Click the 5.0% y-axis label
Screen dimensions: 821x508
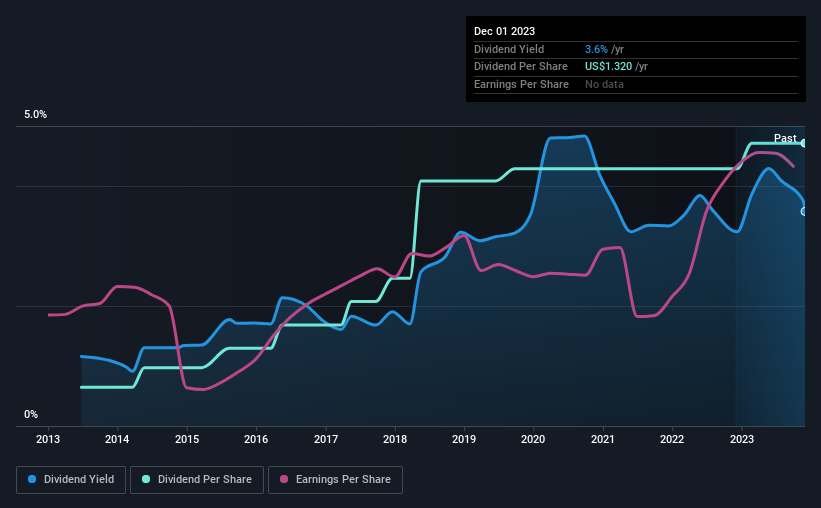35,115
